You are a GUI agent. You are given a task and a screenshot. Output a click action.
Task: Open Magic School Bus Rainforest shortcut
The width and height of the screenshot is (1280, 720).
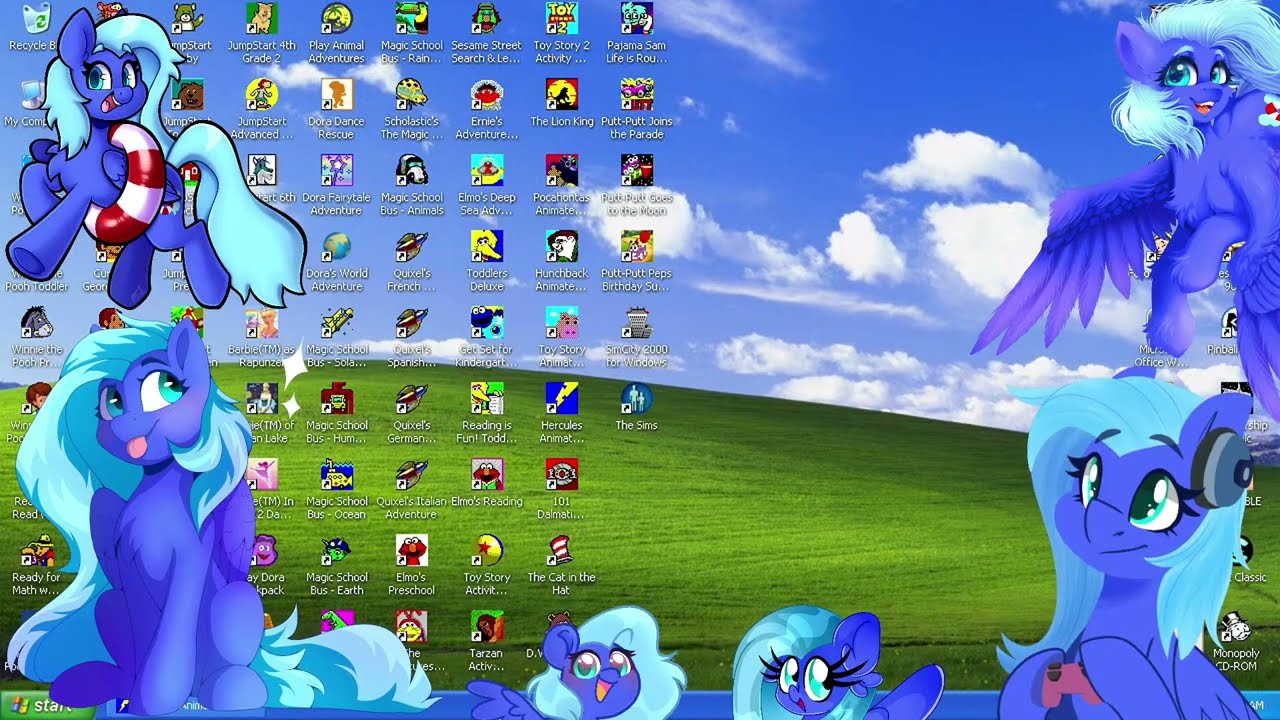pos(411,33)
